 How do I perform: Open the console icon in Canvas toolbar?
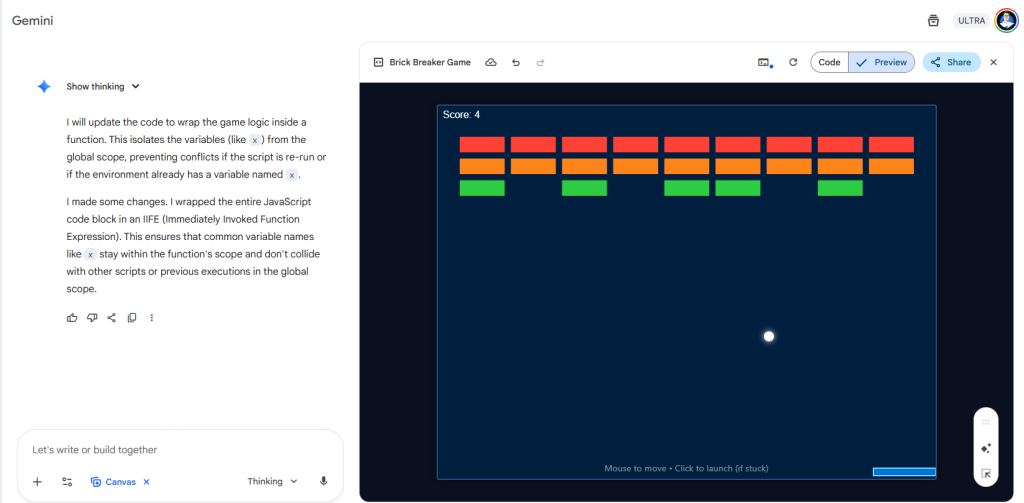coord(764,62)
